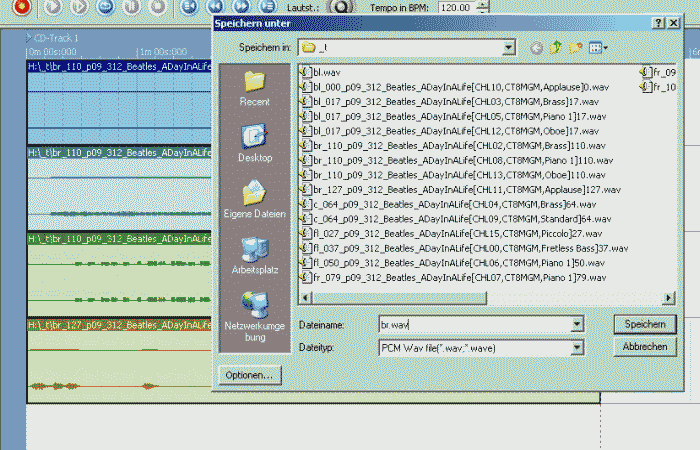Open the Optionen... settings button
The width and height of the screenshot is (700, 450).
click(x=250, y=375)
